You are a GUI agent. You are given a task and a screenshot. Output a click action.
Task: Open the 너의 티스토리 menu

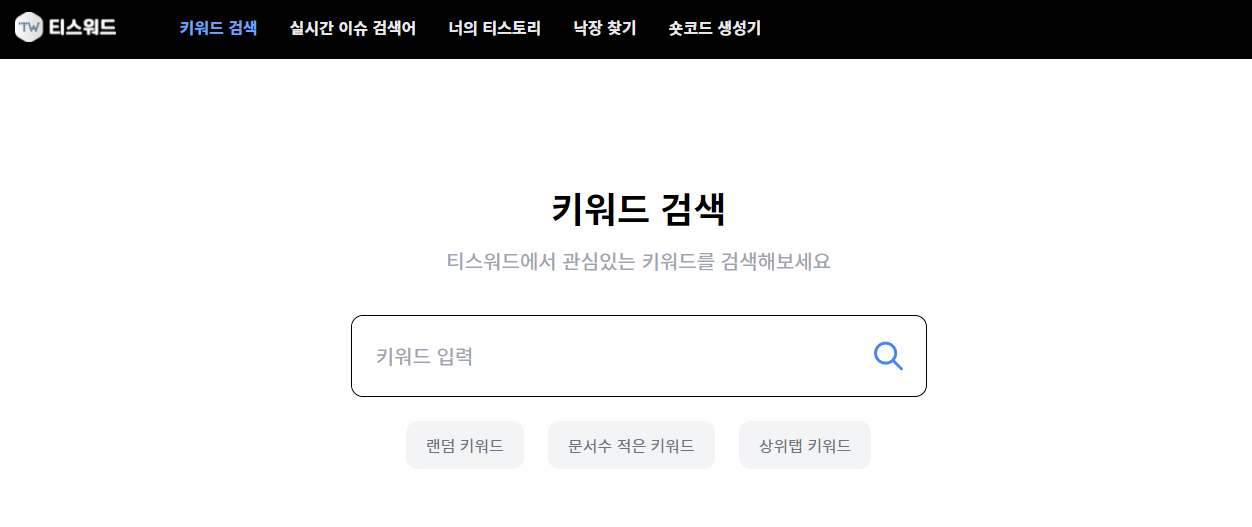point(495,29)
